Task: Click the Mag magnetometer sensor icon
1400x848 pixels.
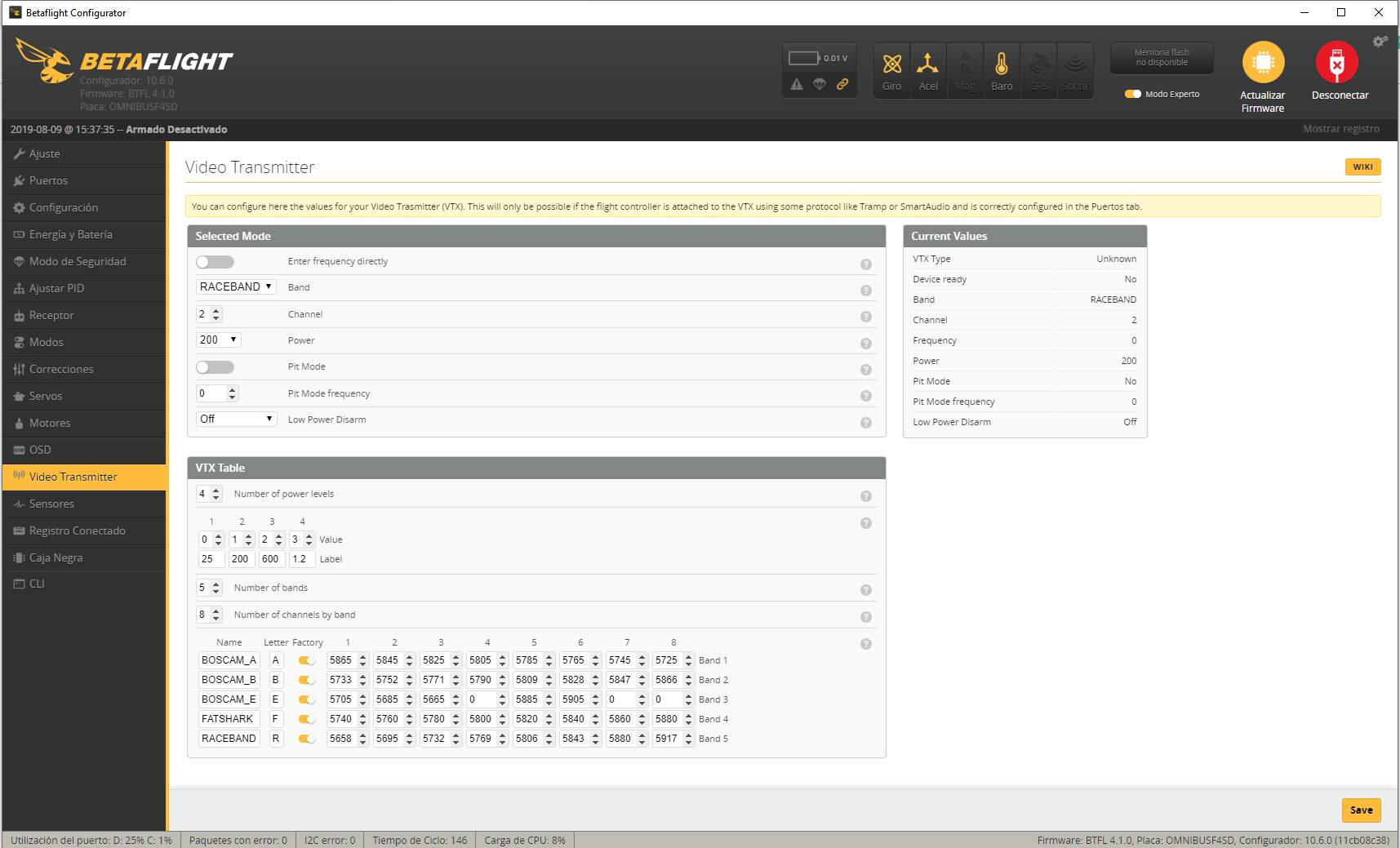Action: pos(965,70)
